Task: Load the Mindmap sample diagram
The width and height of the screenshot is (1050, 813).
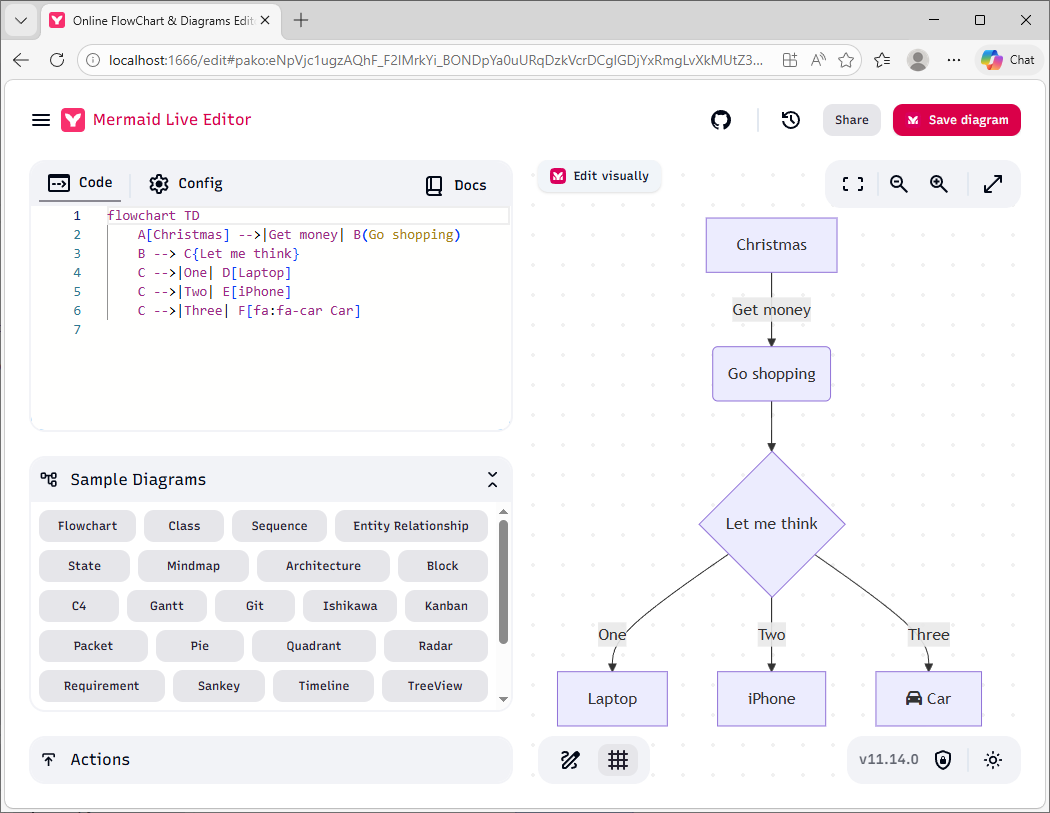Action: (193, 566)
